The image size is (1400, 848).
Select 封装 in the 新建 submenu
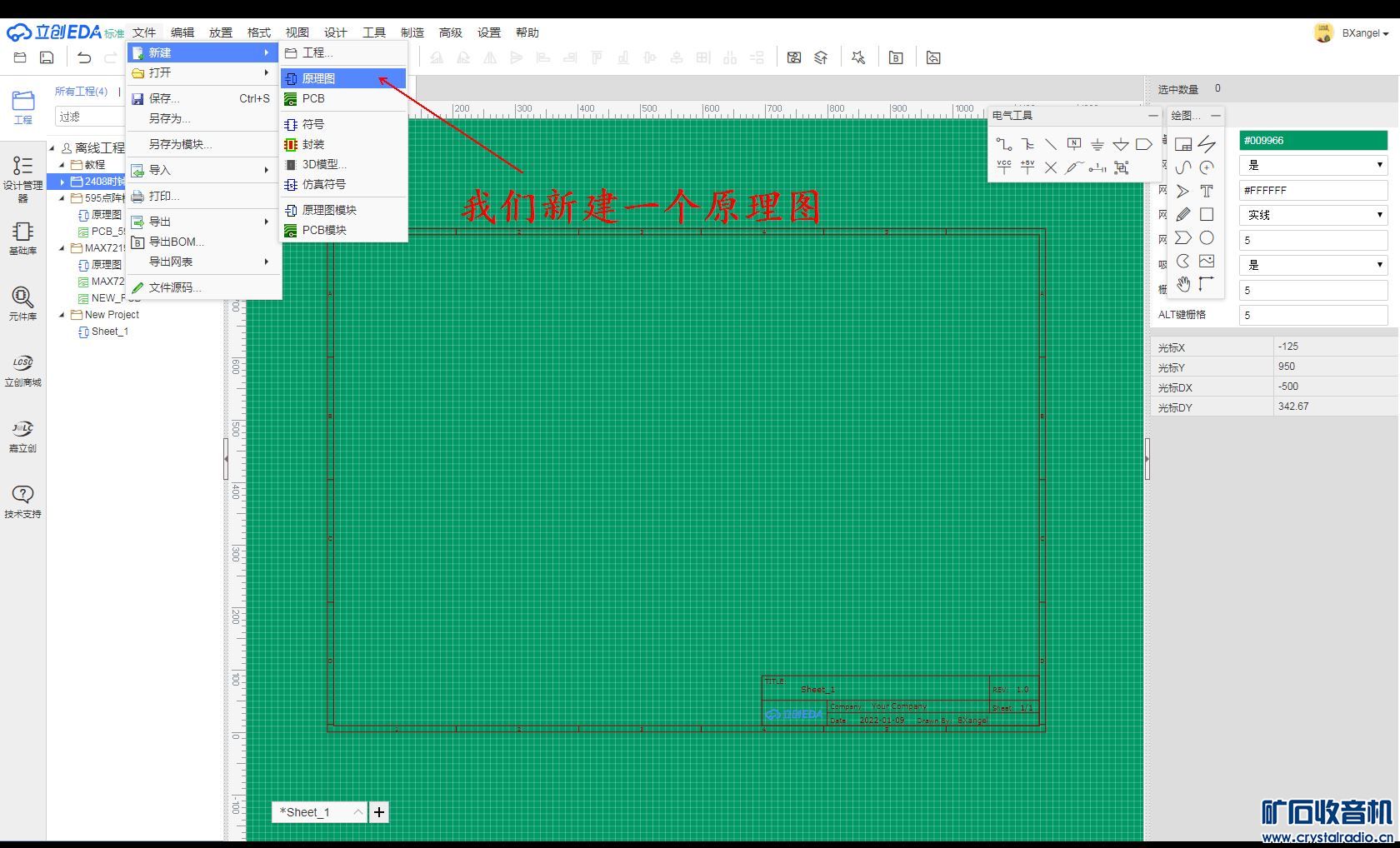343,144
